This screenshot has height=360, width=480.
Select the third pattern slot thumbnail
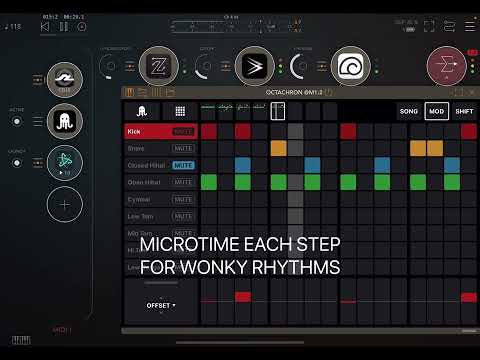[243, 111]
